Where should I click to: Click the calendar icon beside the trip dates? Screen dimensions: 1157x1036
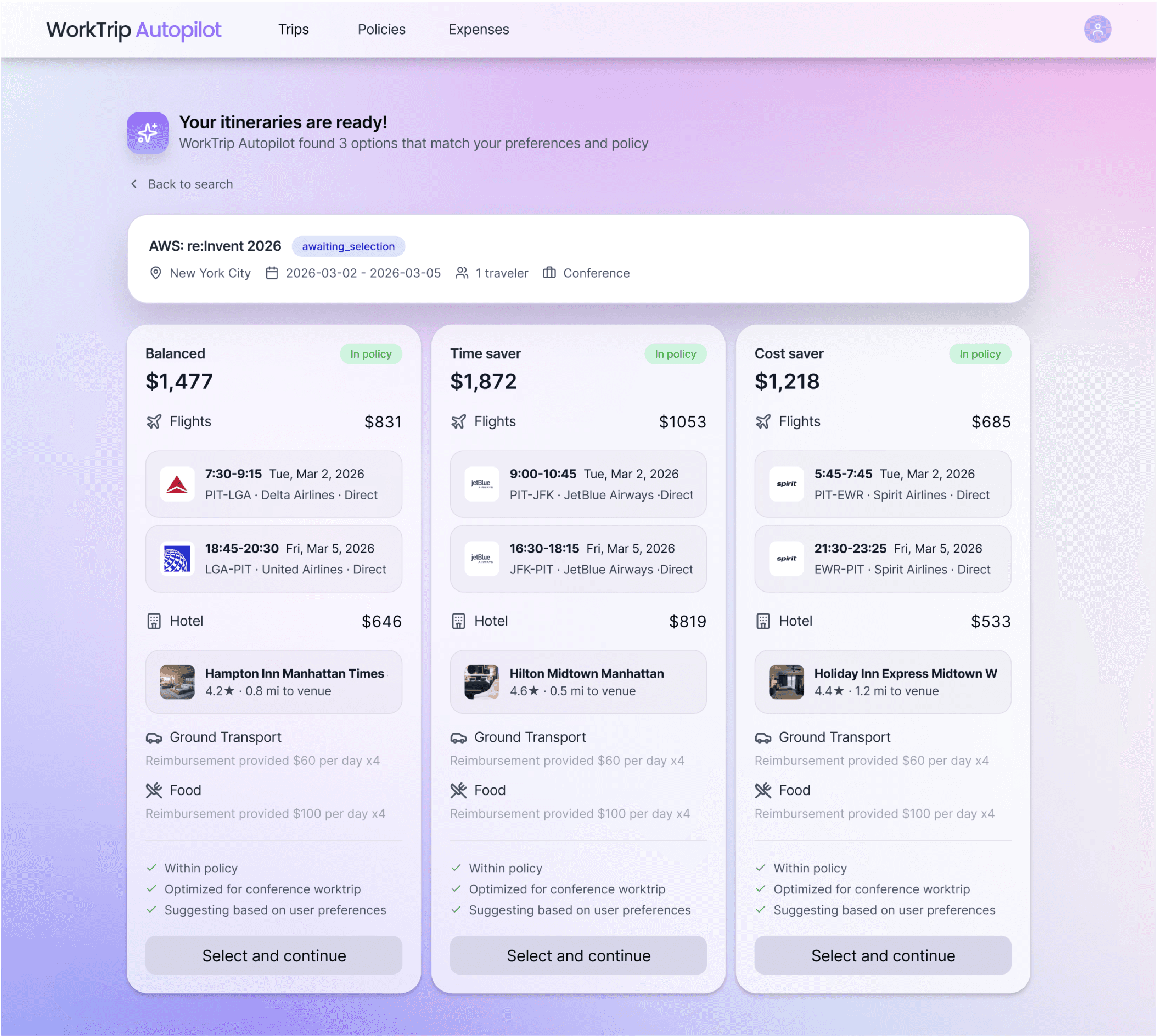point(272,273)
